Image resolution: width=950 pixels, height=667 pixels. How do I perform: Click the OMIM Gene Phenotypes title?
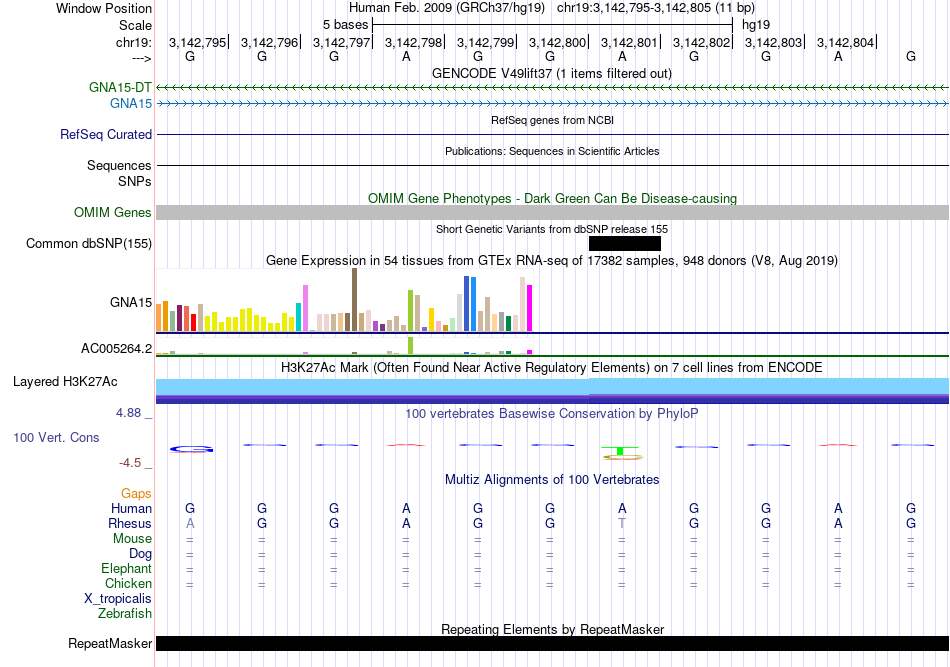[553, 198]
